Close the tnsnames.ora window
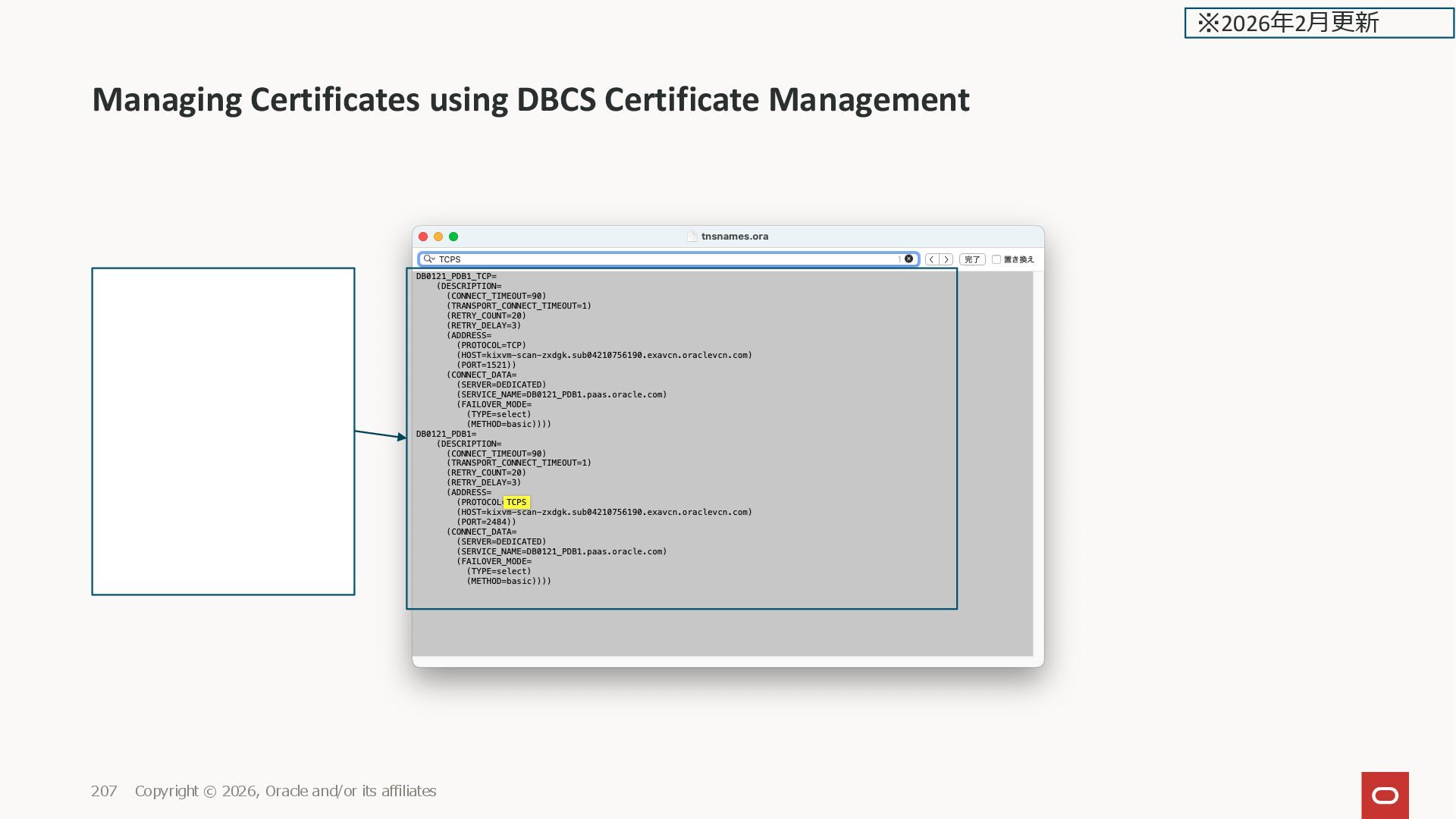Viewport: 1456px width, 819px height. click(423, 237)
